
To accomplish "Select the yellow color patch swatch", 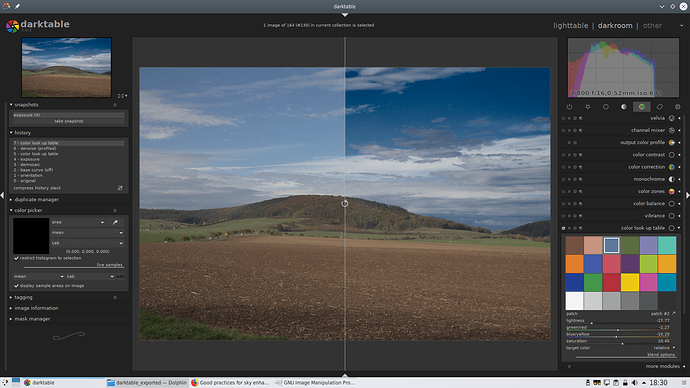I will (x=630, y=282).
